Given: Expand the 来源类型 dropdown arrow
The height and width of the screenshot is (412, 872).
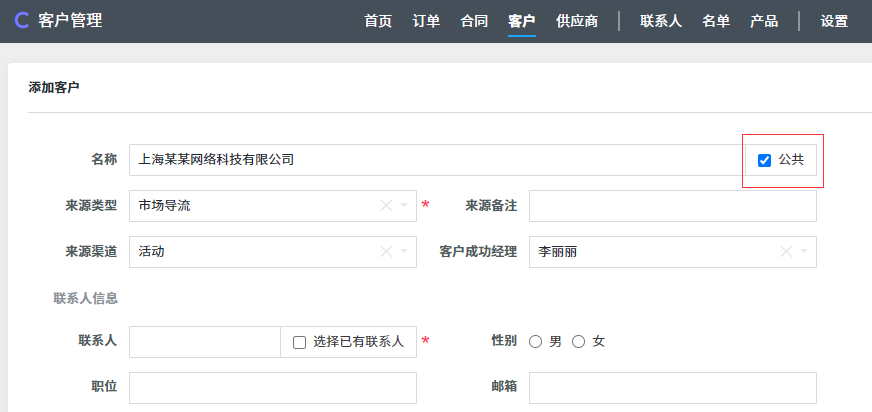Looking at the screenshot, I should [x=404, y=206].
